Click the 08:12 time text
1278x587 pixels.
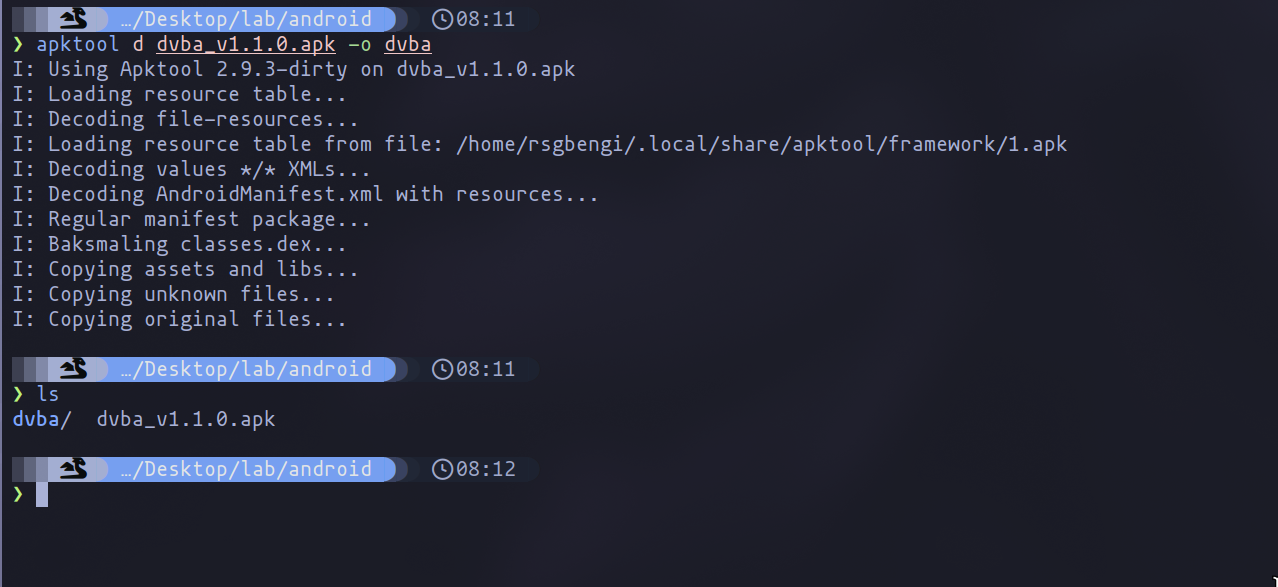point(486,469)
